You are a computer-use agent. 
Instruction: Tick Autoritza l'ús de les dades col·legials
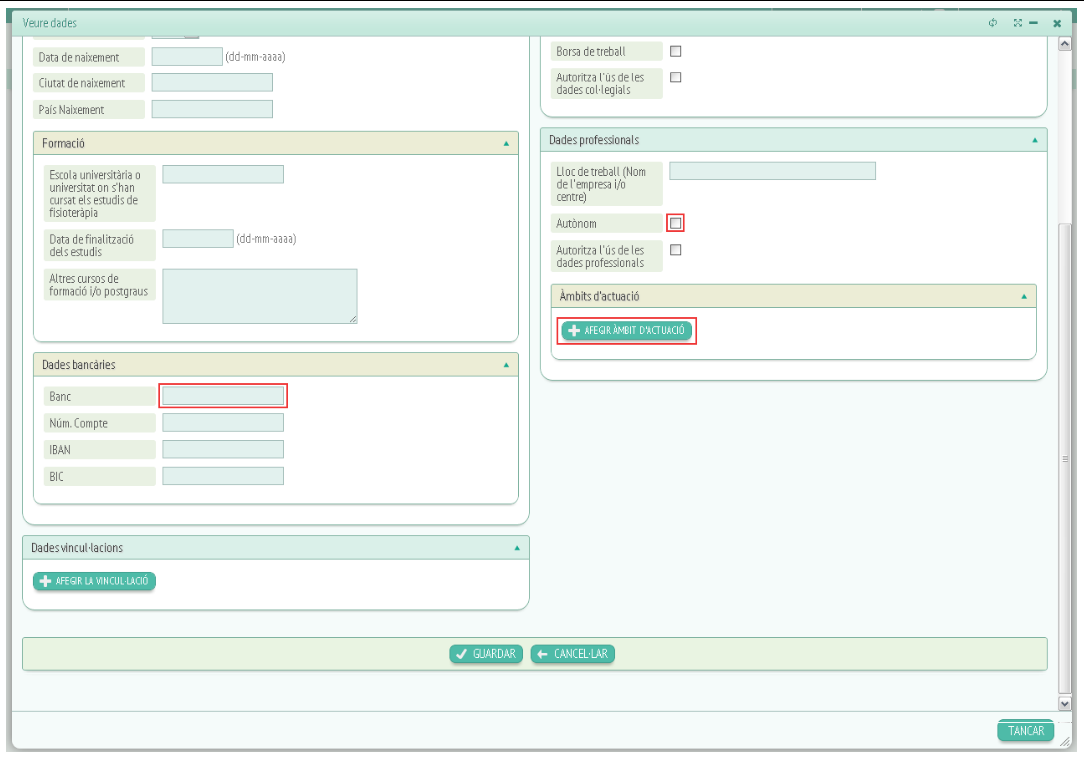(675, 77)
